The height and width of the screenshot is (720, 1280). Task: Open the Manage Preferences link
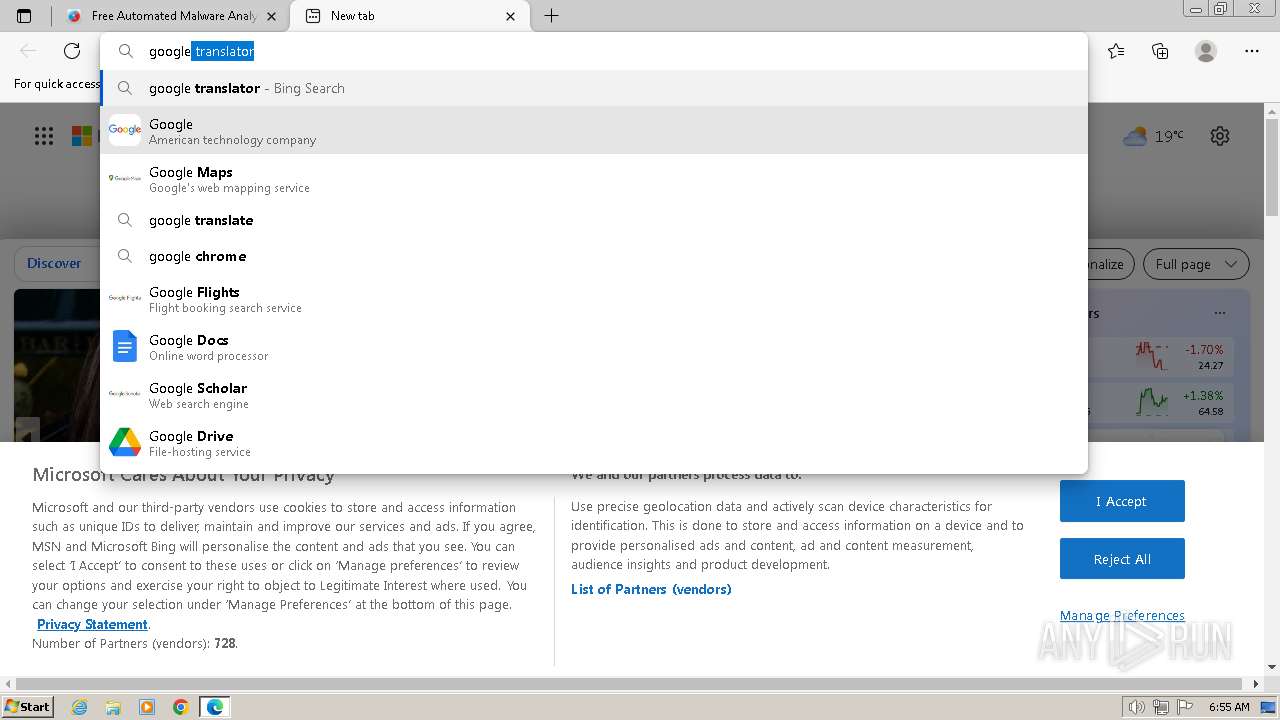(1122, 615)
